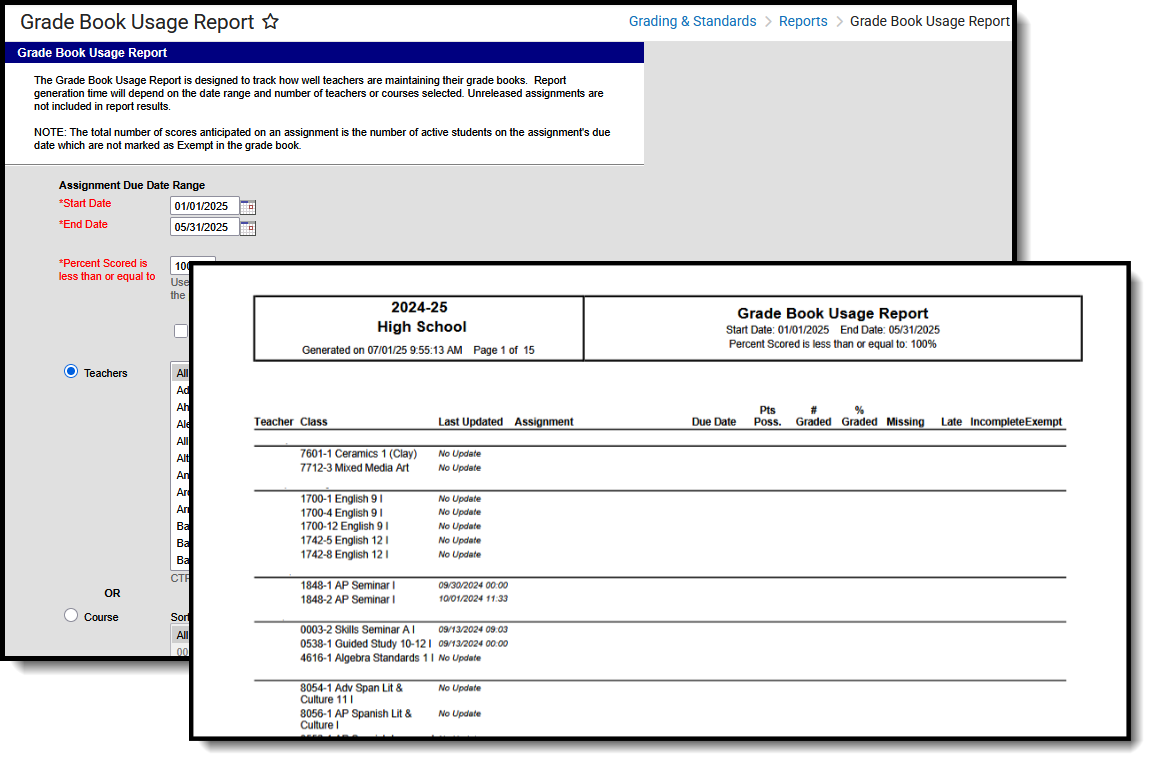
Task: Click '1742-8 English 12 I' class row
Action: click(x=344, y=554)
